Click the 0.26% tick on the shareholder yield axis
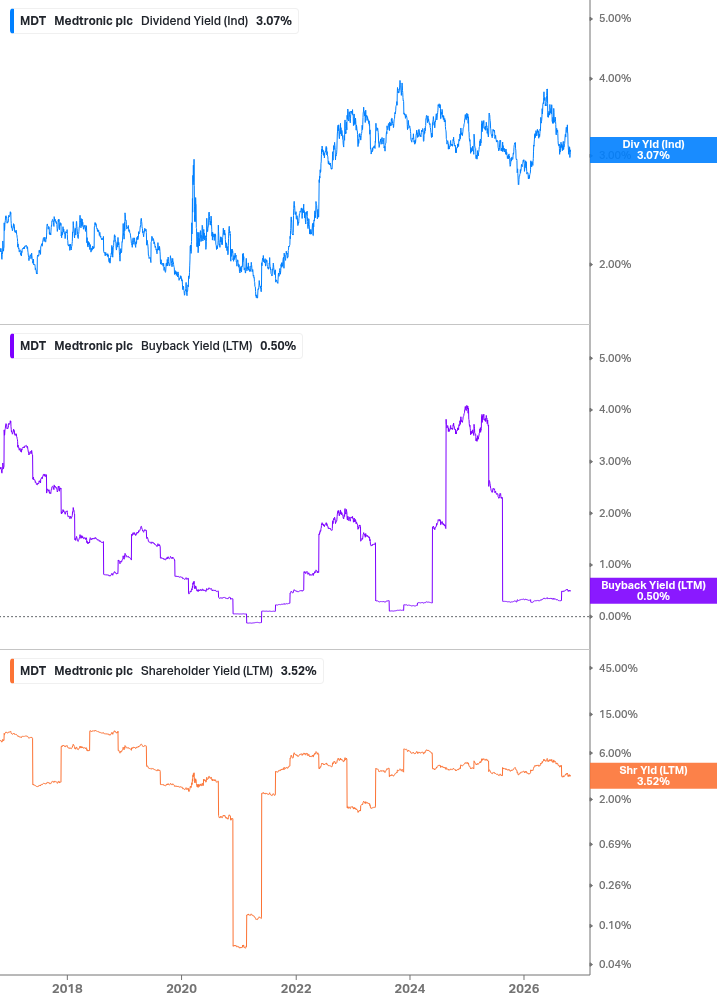Viewport: 717px width, 1005px height. (x=615, y=885)
